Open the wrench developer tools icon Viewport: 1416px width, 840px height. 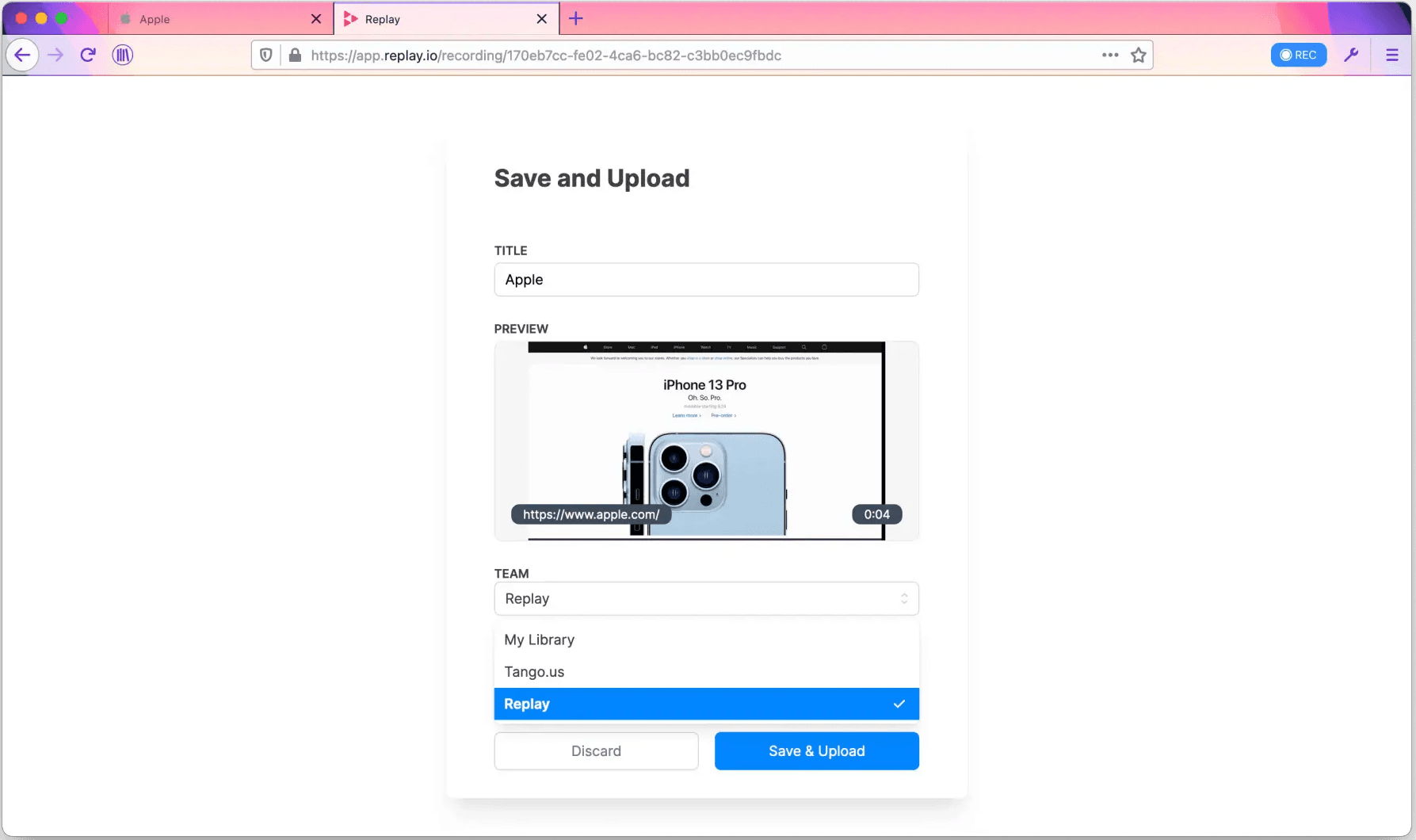pyautogui.click(x=1351, y=55)
